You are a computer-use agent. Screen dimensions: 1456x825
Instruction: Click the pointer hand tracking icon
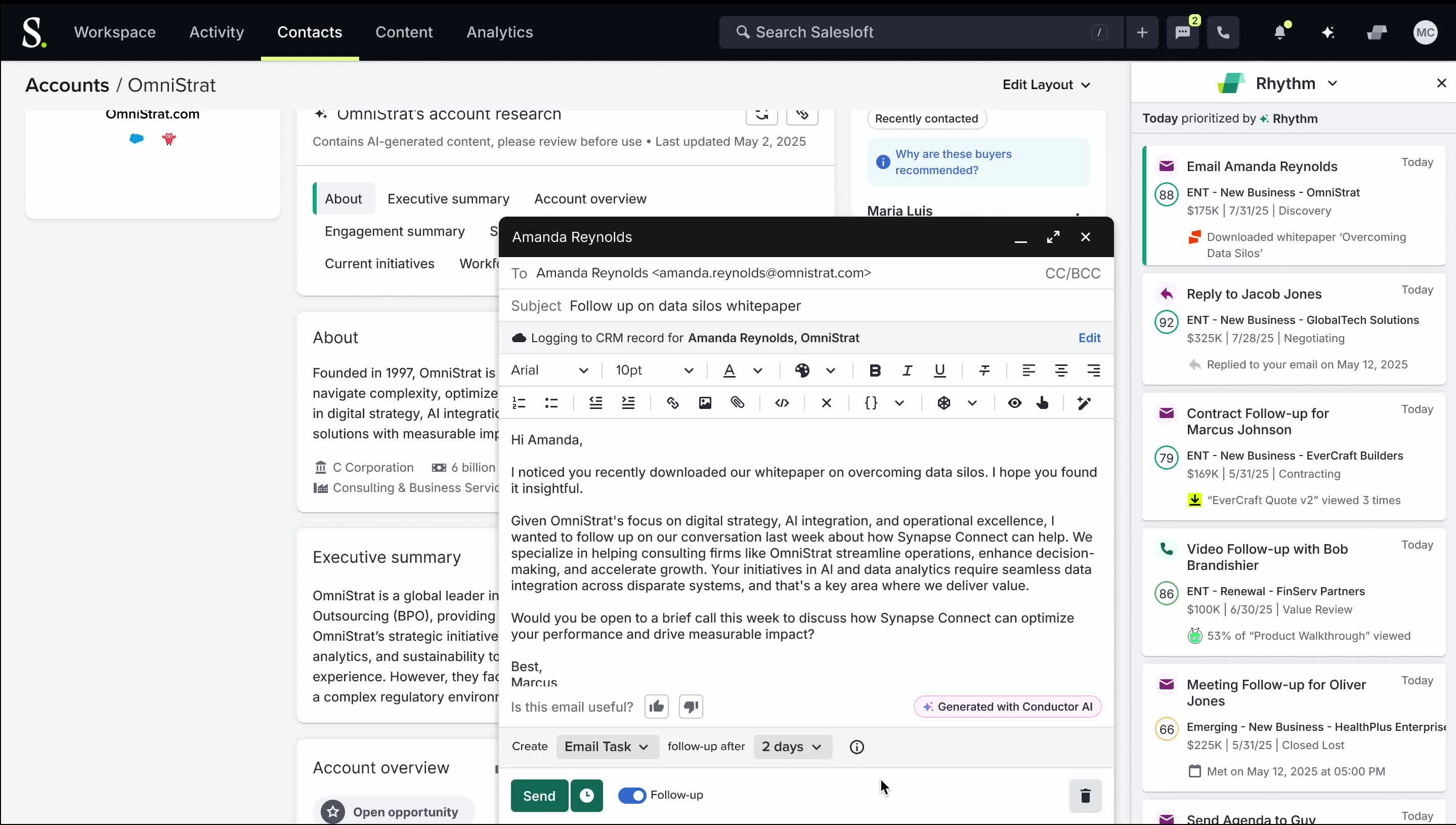pos(1042,403)
